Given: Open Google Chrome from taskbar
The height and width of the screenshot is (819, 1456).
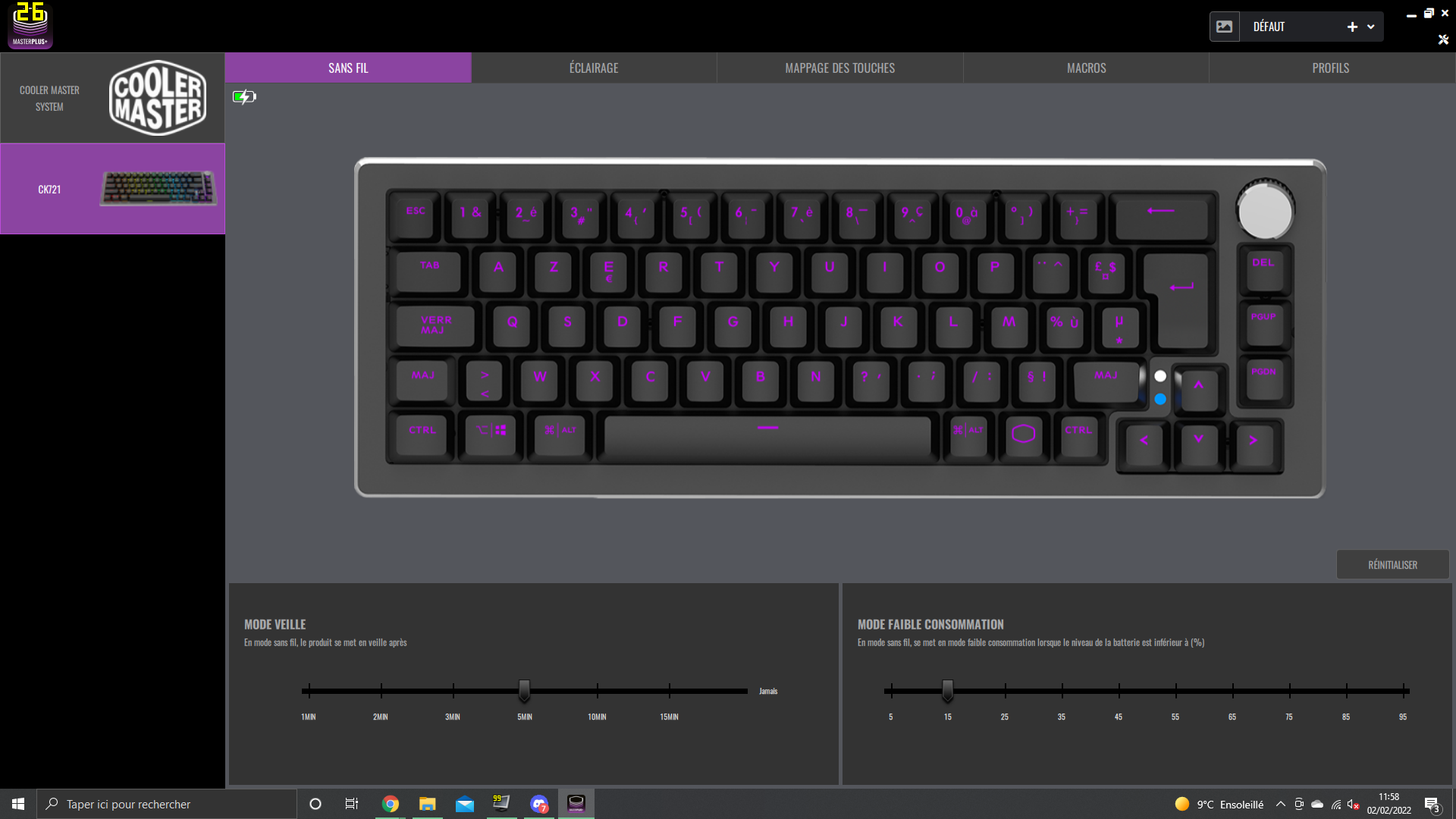Looking at the screenshot, I should (391, 804).
